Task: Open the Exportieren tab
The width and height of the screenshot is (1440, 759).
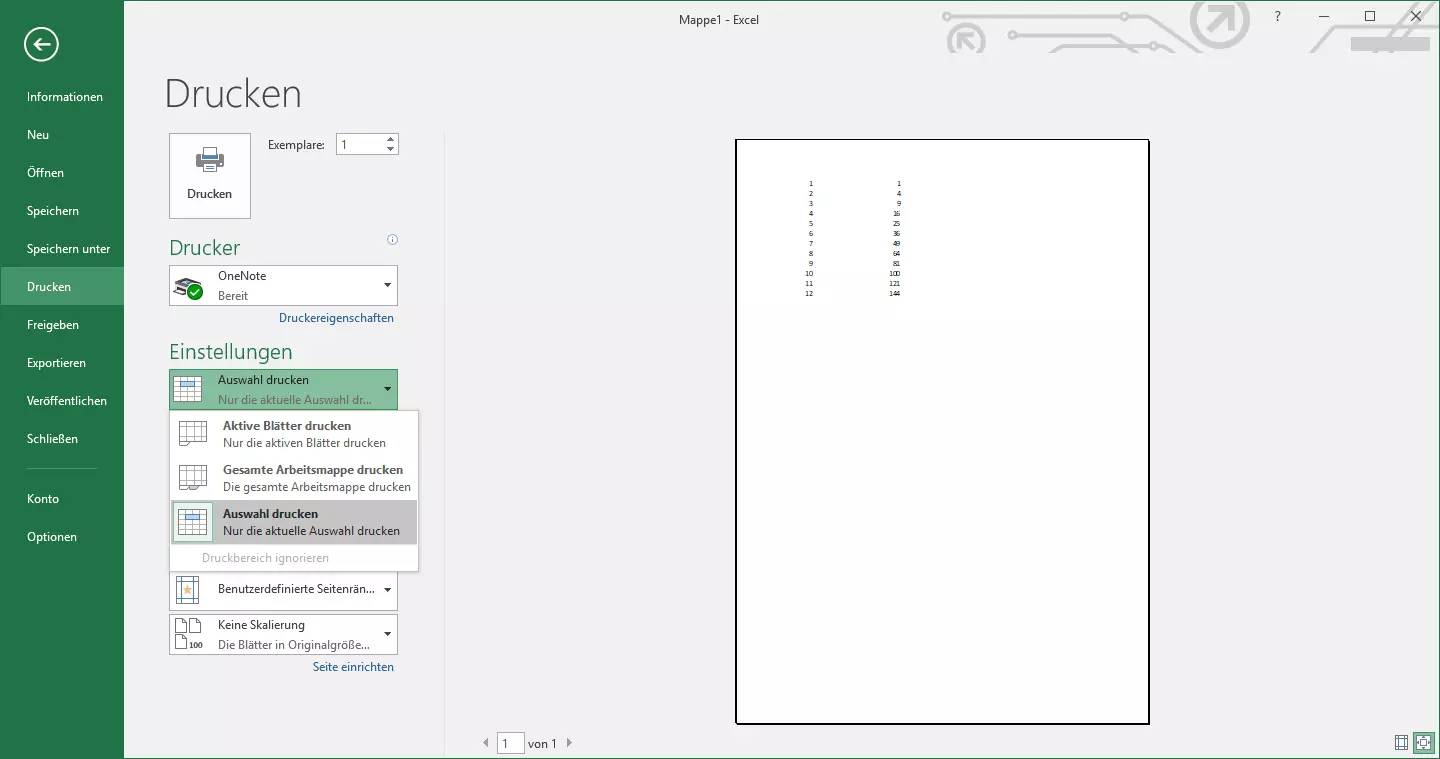Action: pos(62,363)
